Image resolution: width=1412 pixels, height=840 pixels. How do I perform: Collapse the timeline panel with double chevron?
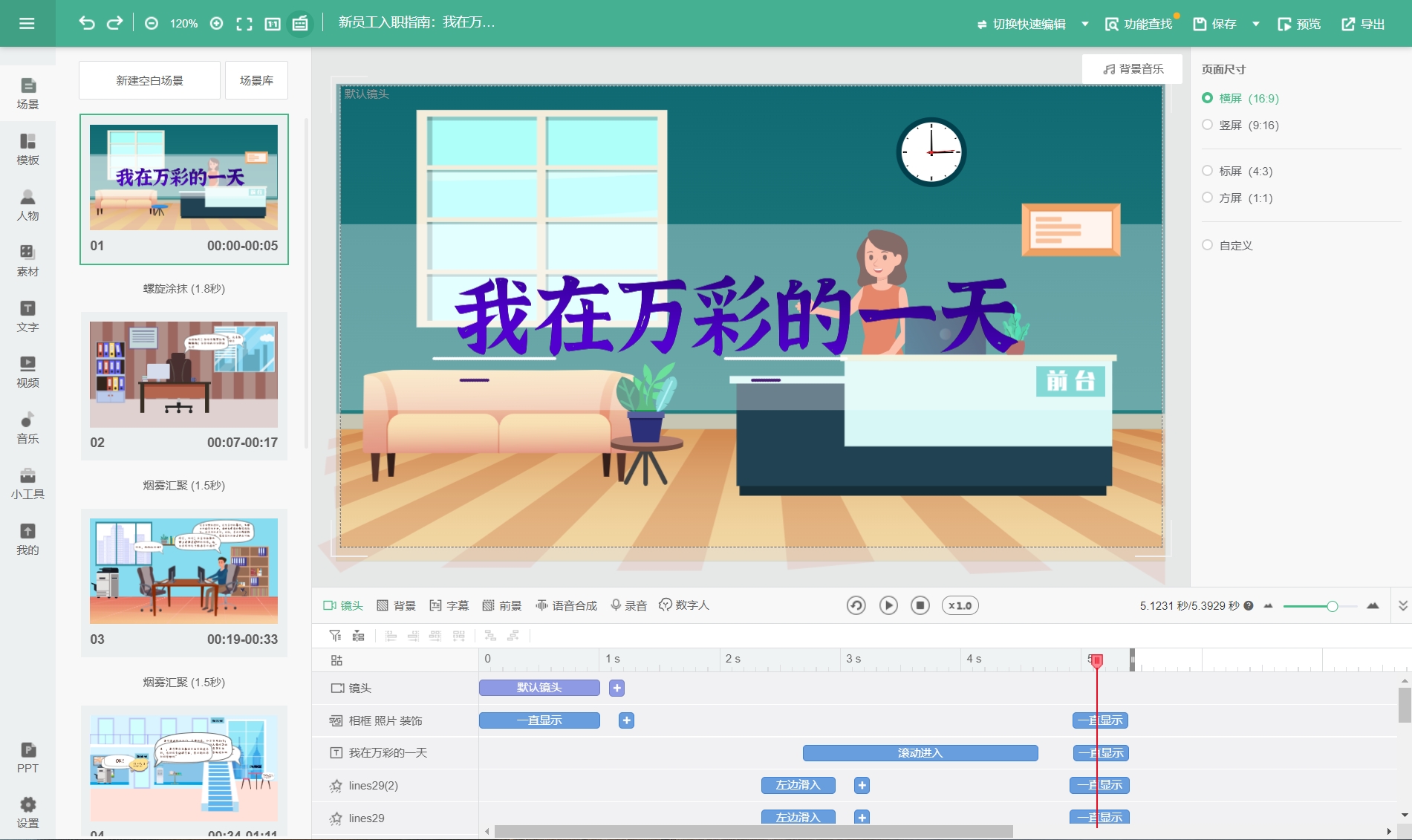[x=1402, y=605]
